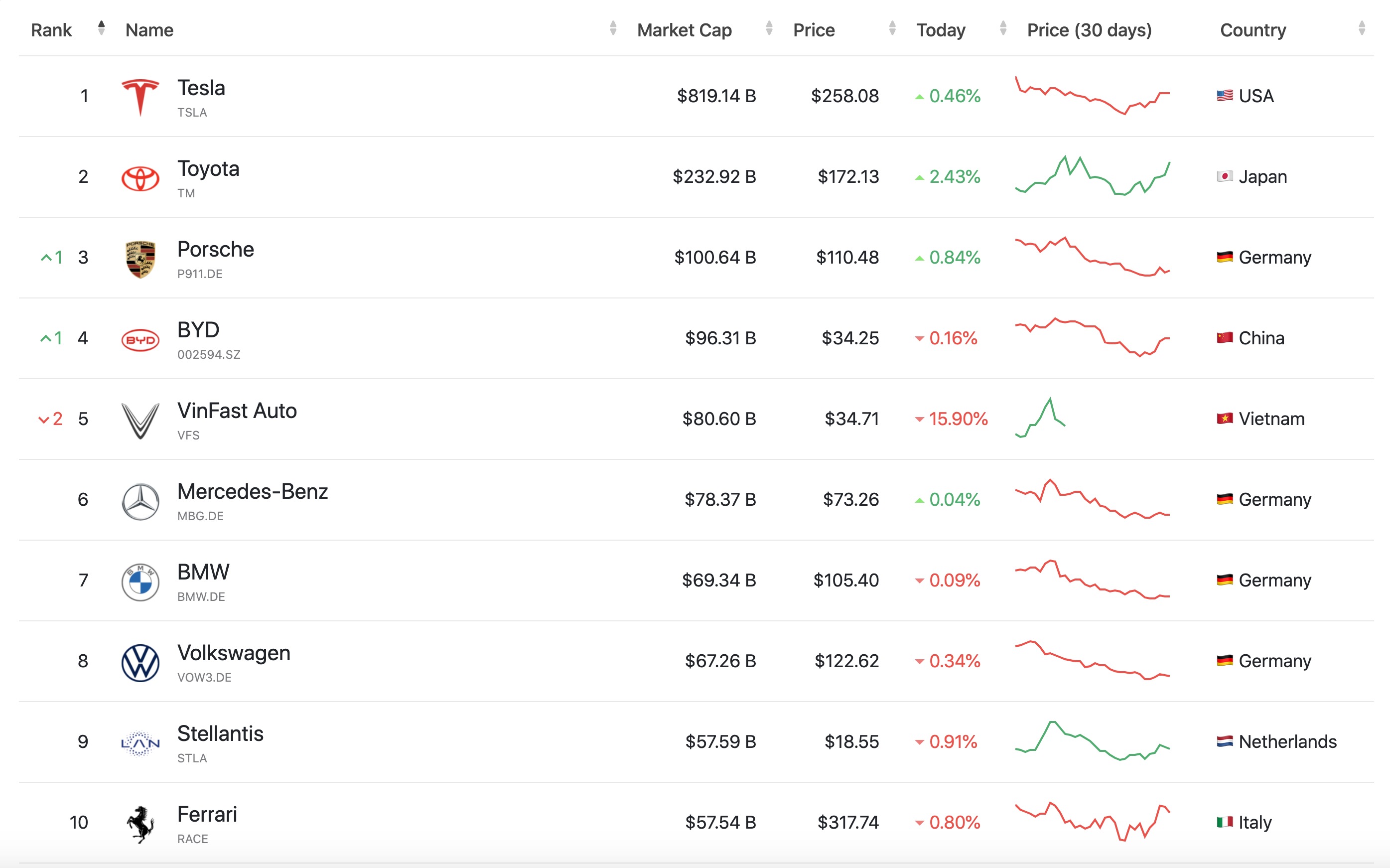Click Toyota's 30-day price chart

[x=1092, y=176]
